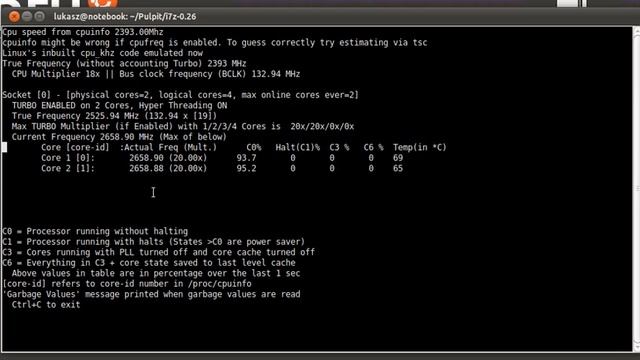Close the i7z terminal window

pos(14,17)
